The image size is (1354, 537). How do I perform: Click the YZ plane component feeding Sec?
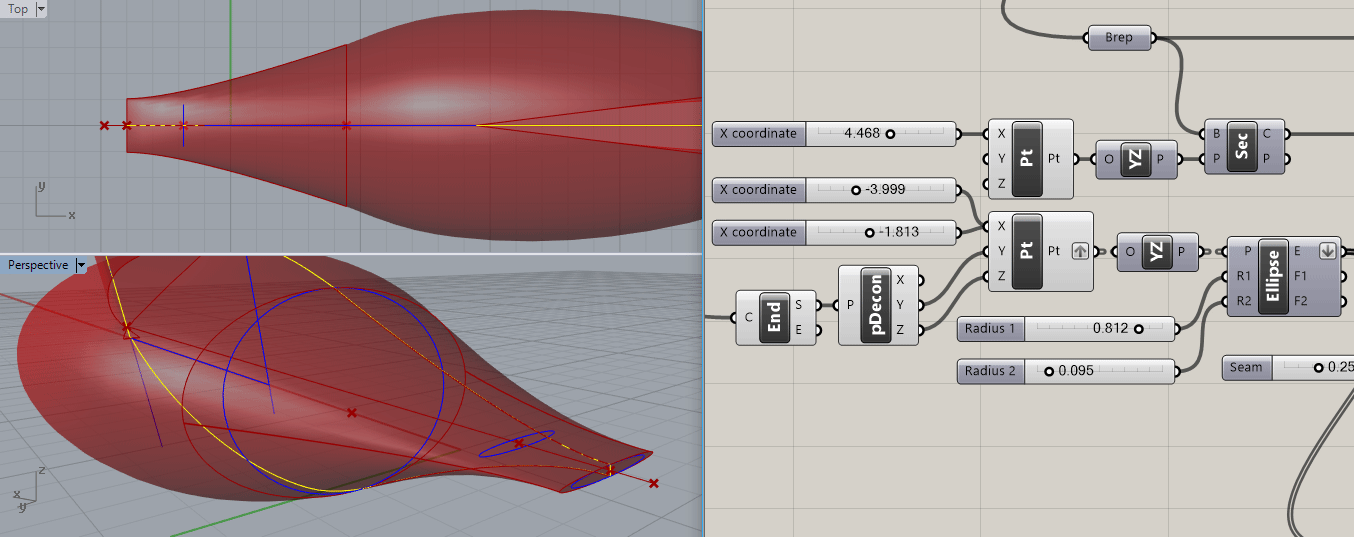[1135, 159]
